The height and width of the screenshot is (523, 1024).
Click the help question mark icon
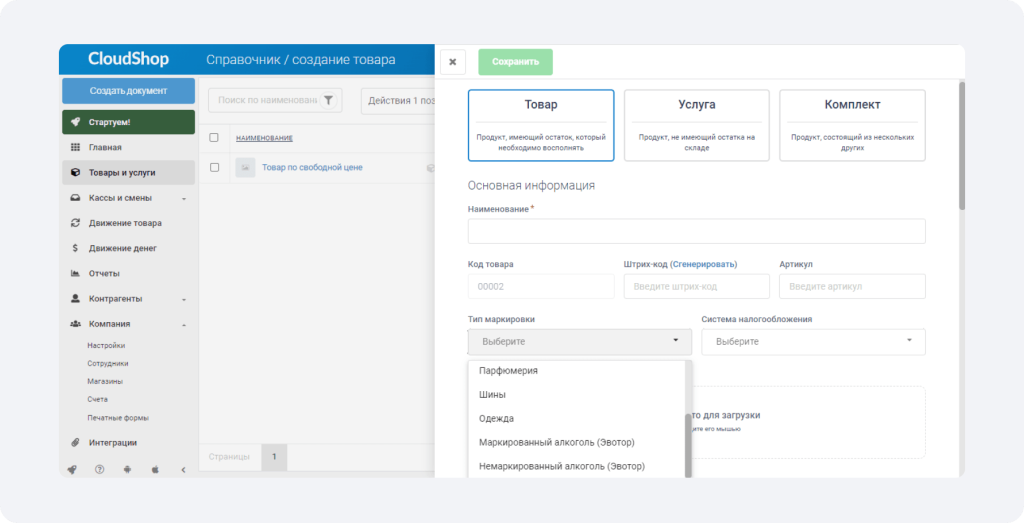pos(100,469)
